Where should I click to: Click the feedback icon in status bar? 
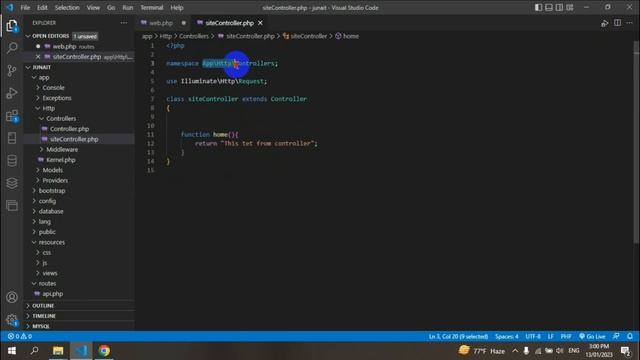(x=616, y=336)
